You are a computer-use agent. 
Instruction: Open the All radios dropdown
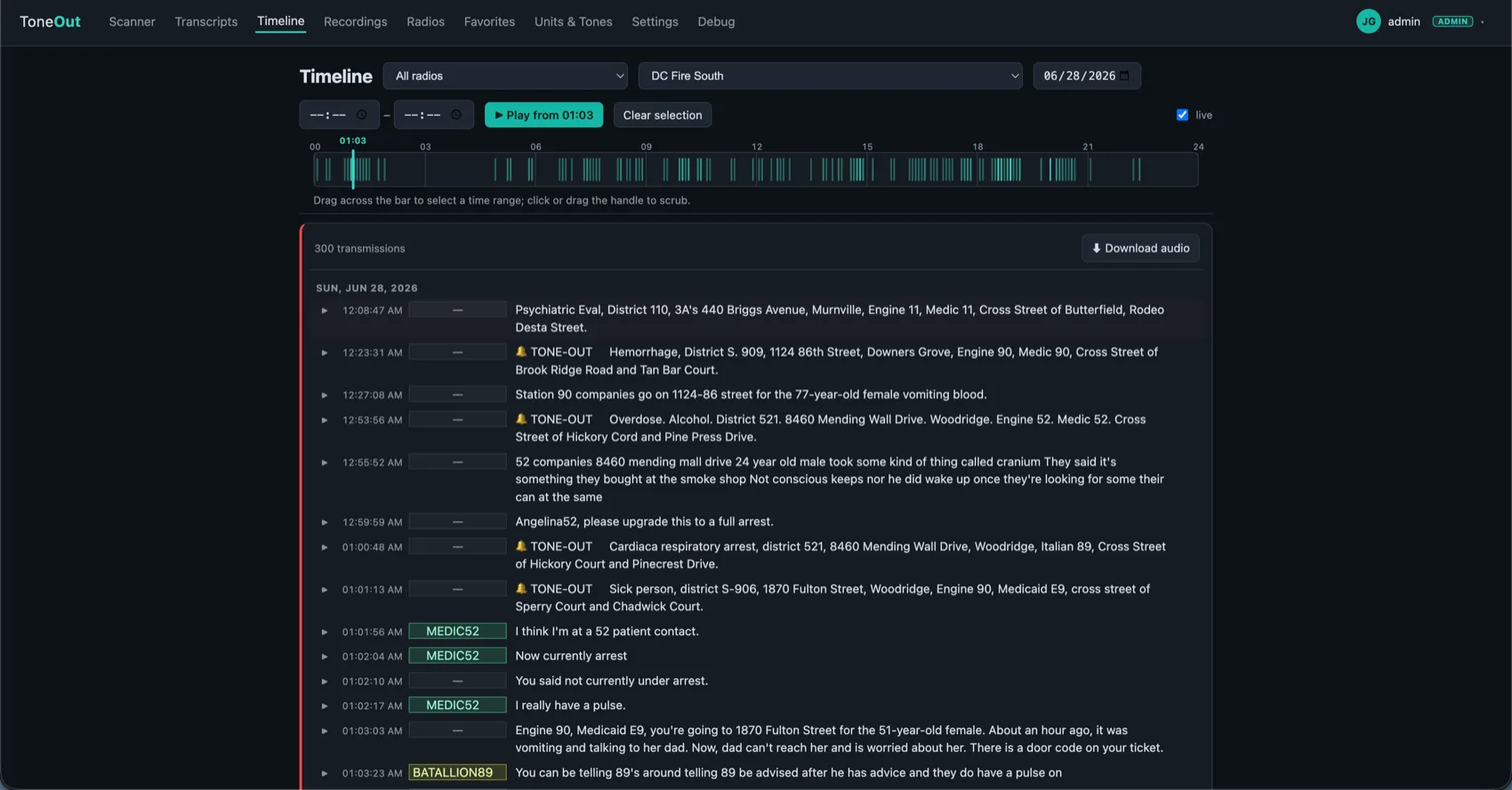[505, 76]
